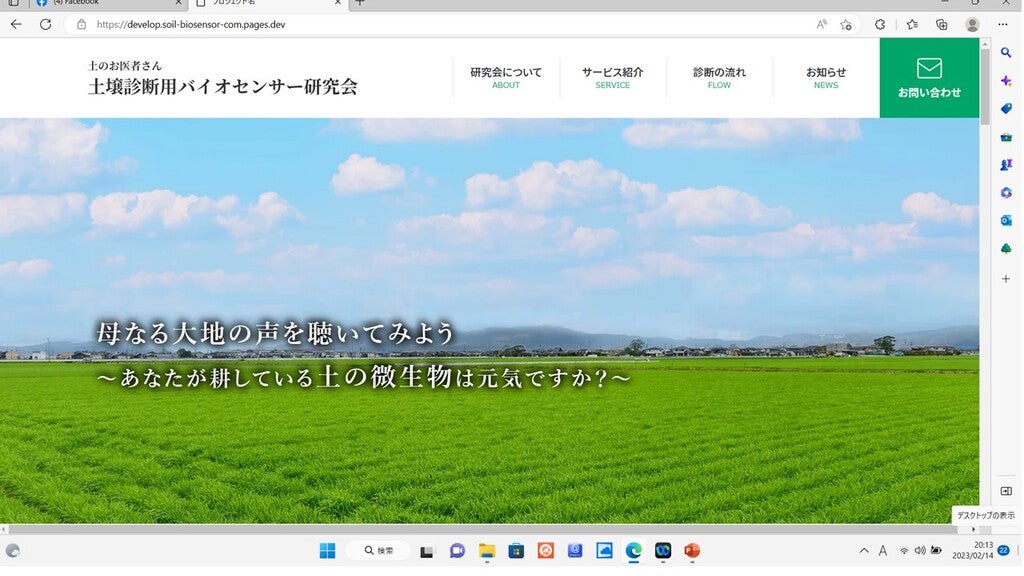Open the clock showing 20:13 2023/02/14

tap(972, 551)
